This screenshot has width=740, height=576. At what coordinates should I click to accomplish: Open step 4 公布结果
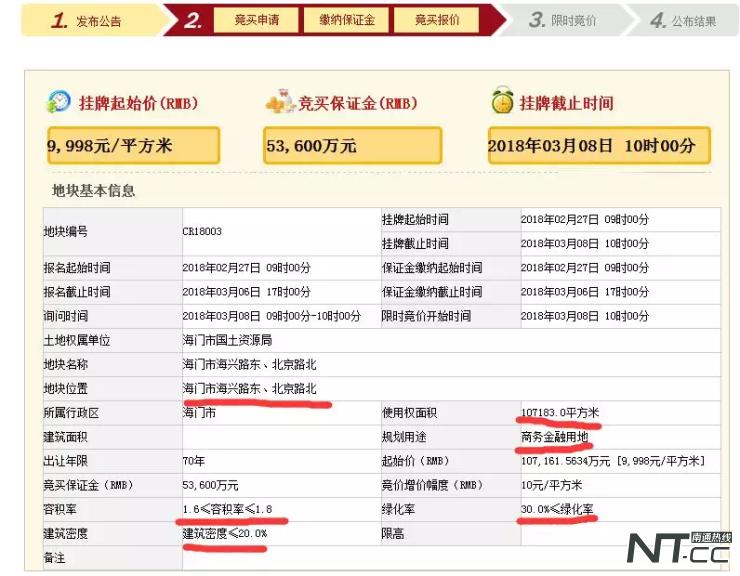683,21
